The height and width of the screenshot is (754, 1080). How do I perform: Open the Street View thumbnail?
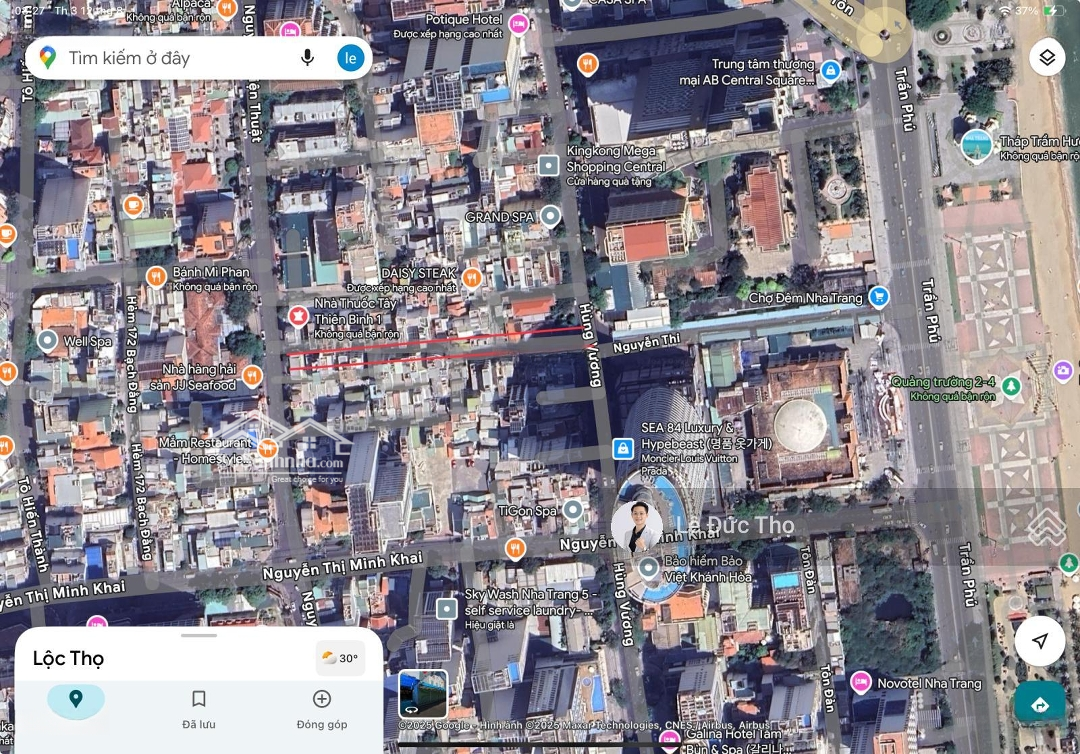[423, 693]
